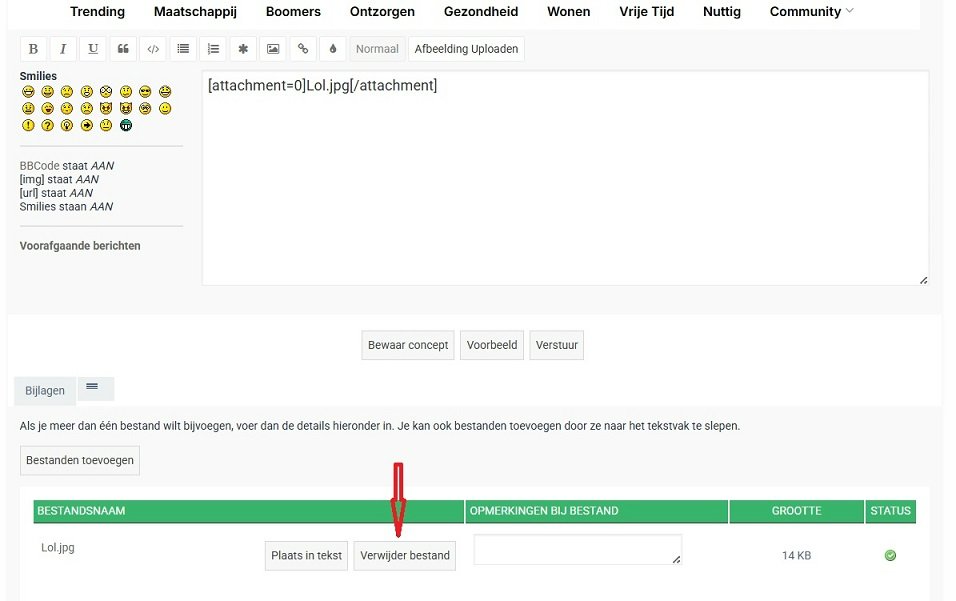Screen dimensions: 956x601
Task: Select the tab with the lines icon
Action: pyautogui.click(x=93, y=388)
